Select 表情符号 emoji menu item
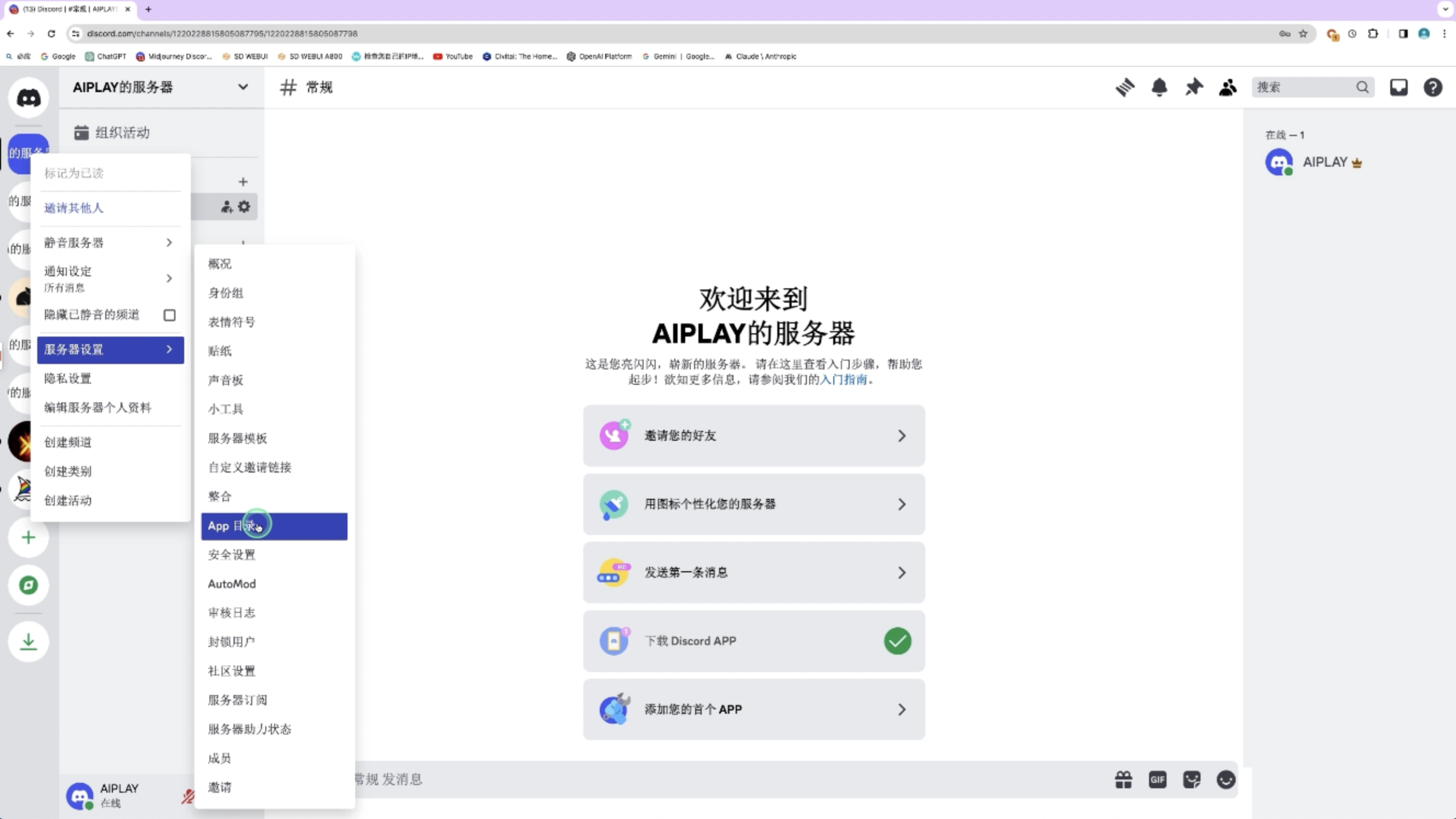The image size is (1456, 819). coord(274,322)
